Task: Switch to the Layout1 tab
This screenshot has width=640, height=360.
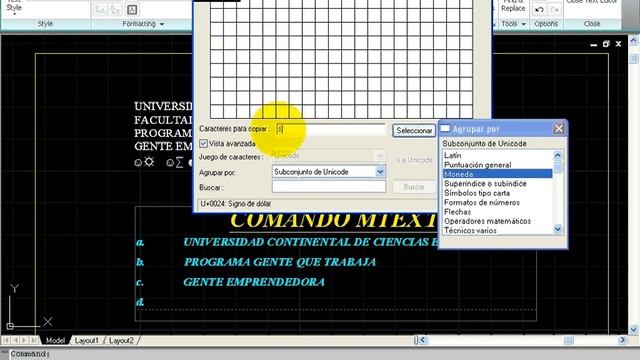Action: [87, 340]
